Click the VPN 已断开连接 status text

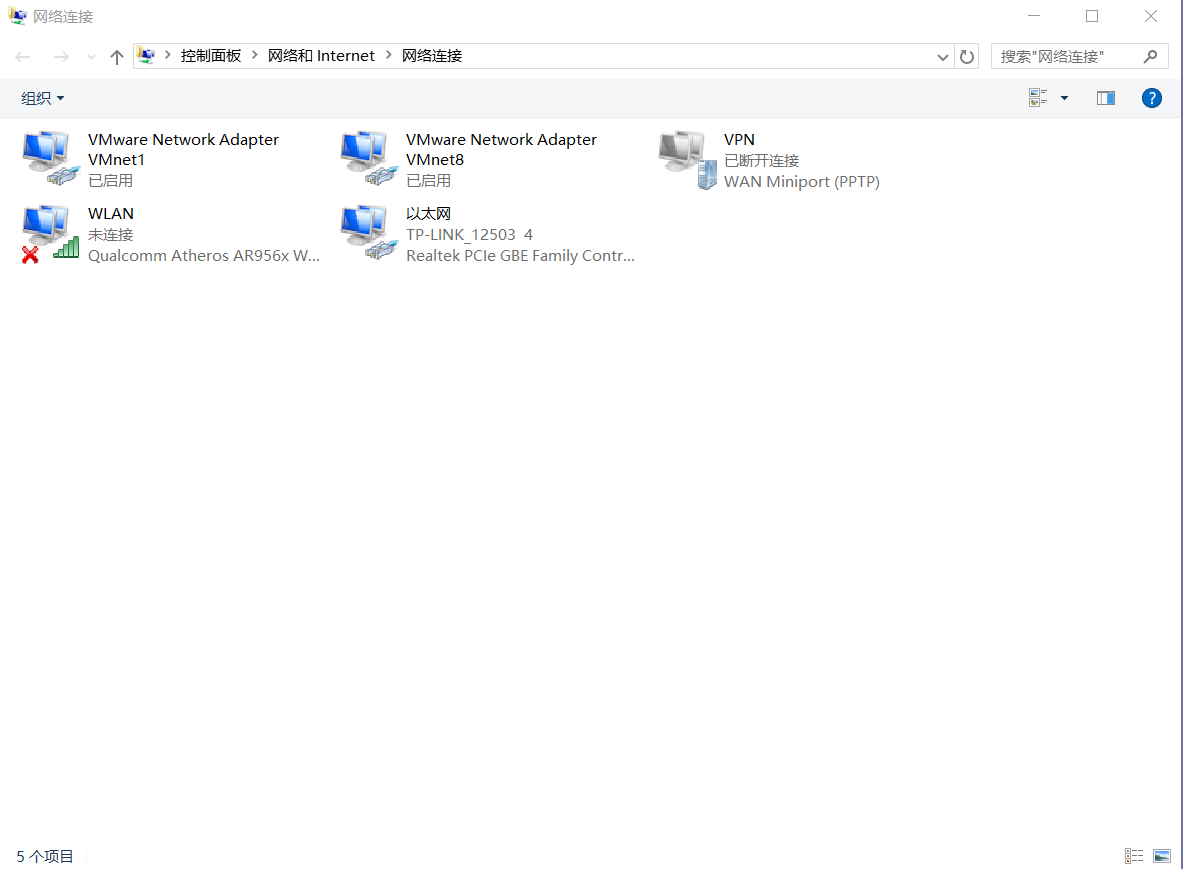point(761,161)
